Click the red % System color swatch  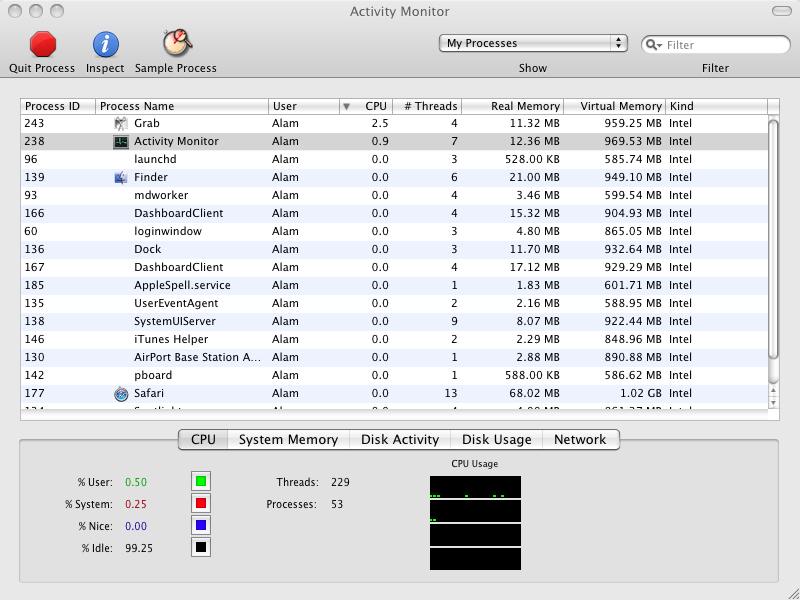tap(201, 504)
